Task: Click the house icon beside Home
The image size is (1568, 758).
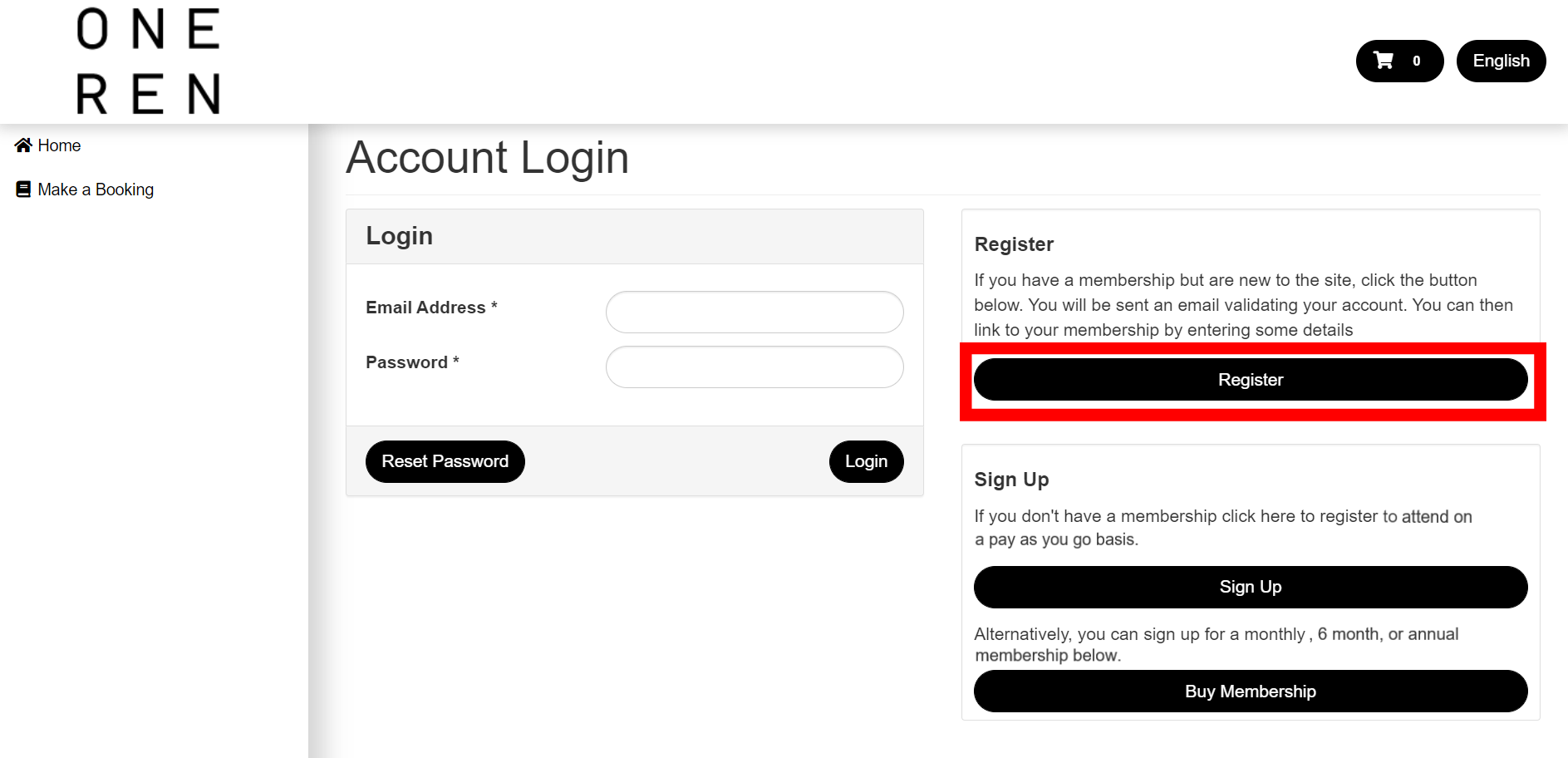Action: point(23,145)
